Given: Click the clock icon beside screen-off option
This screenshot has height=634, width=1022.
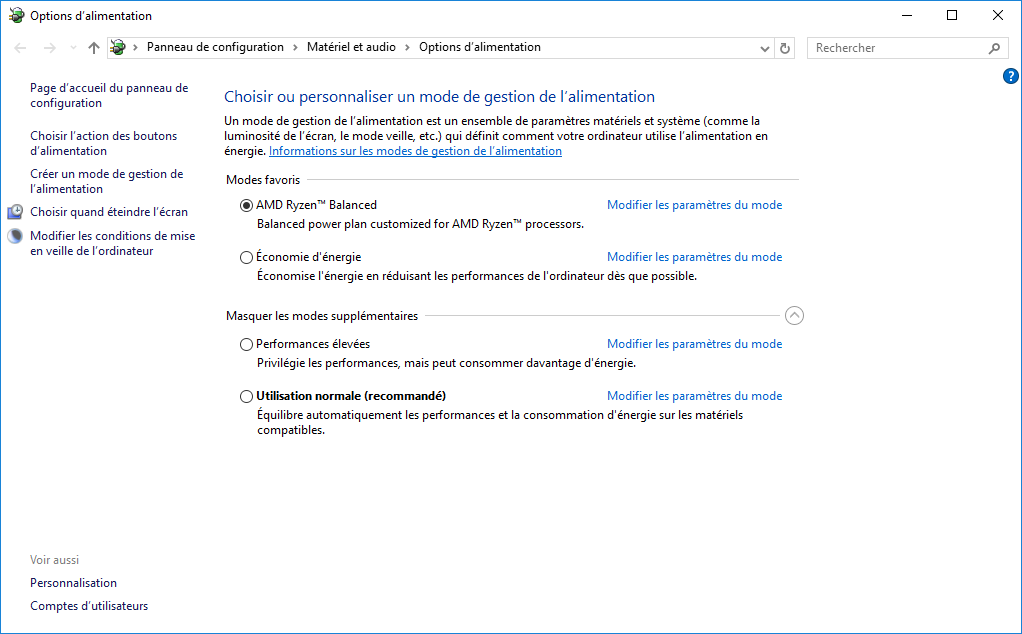Looking at the screenshot, I should (x=15, y=212).
